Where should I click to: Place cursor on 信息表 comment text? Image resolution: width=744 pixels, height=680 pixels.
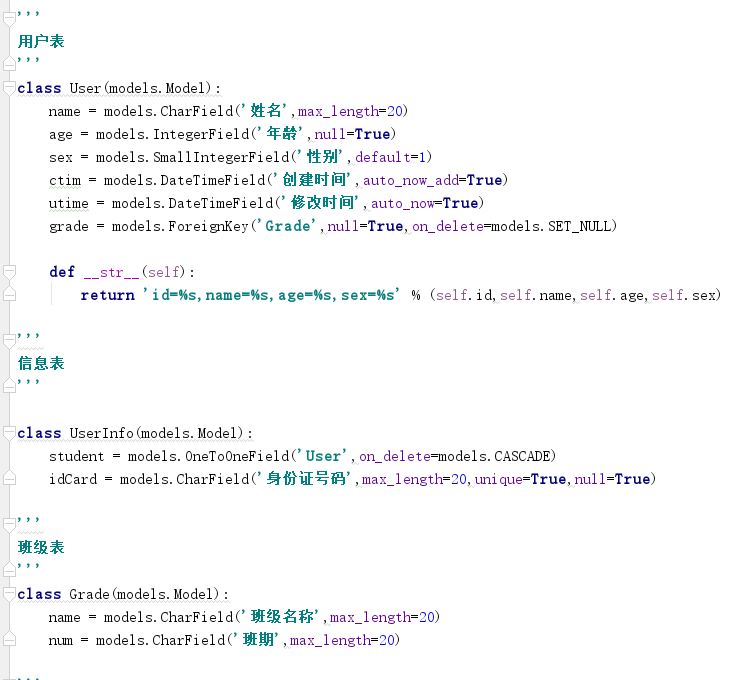click(41, 363)
